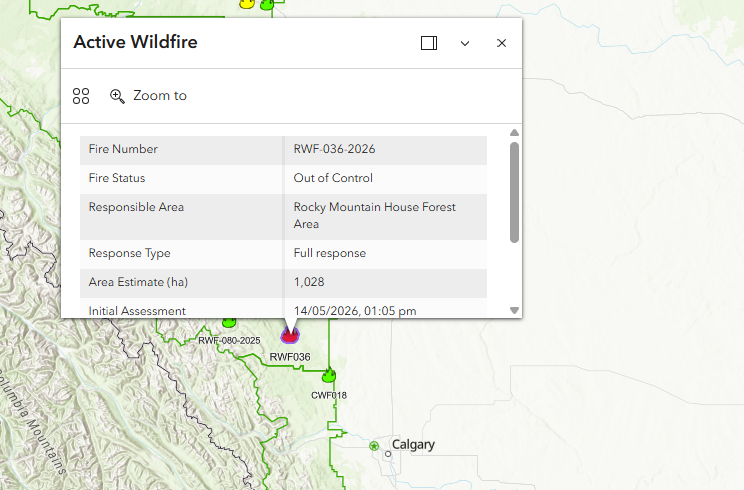Collapse the popup with the chevron
Screen dimensions: 744x490
click(x=465, y=43)
